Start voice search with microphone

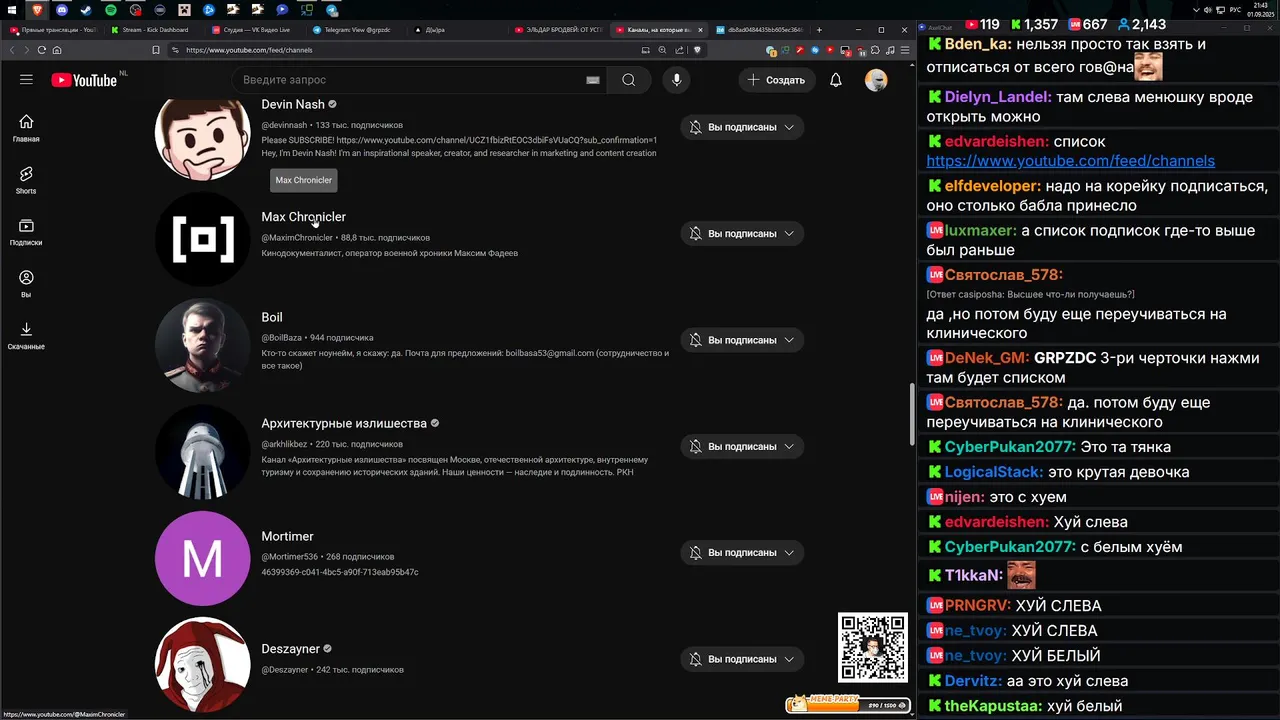click(x=677, y=80)
